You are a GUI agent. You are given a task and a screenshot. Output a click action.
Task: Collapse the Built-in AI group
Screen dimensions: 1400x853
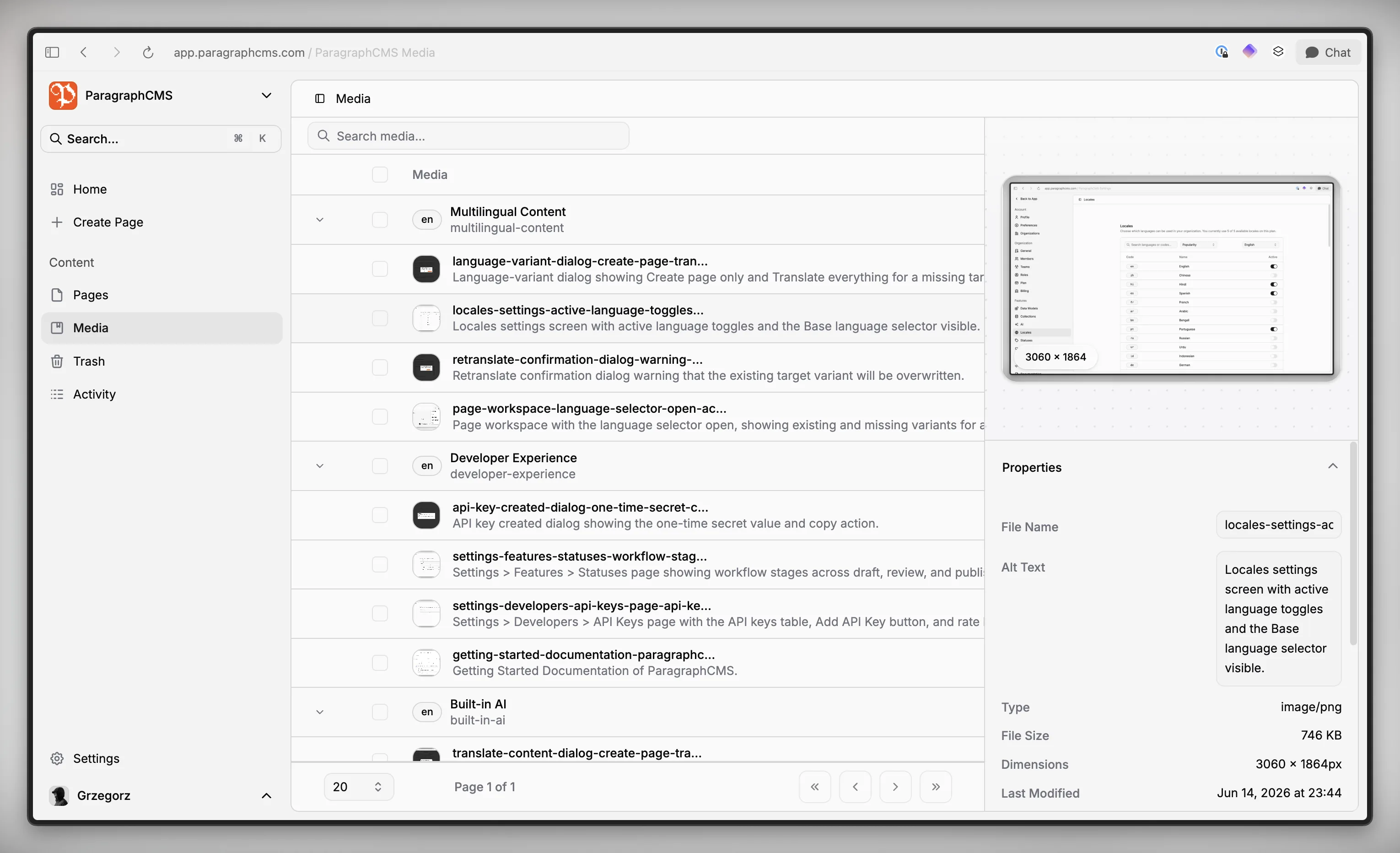coord(320,712)
